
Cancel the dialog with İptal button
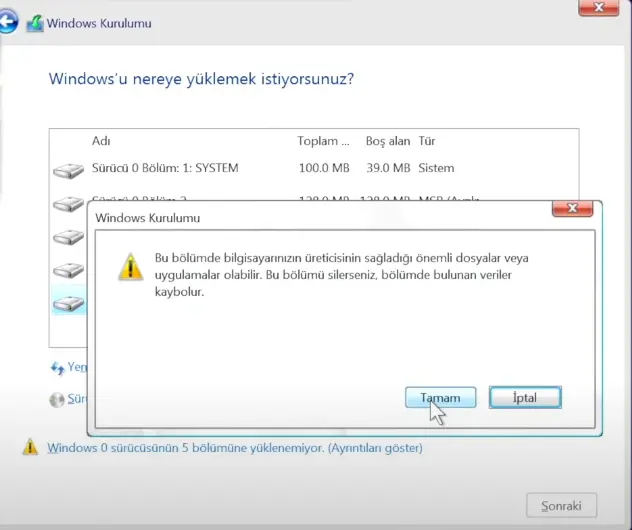[525, 397]
